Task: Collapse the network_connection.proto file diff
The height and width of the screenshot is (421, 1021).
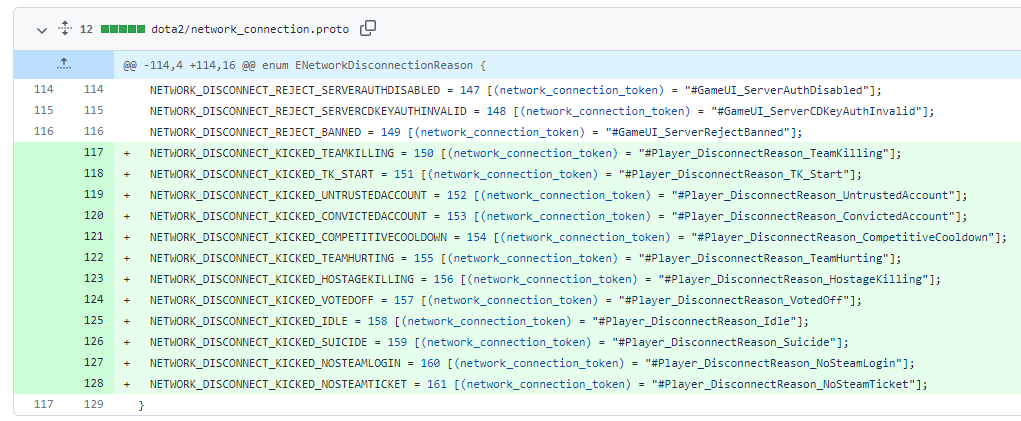Action: click(41, 30)
